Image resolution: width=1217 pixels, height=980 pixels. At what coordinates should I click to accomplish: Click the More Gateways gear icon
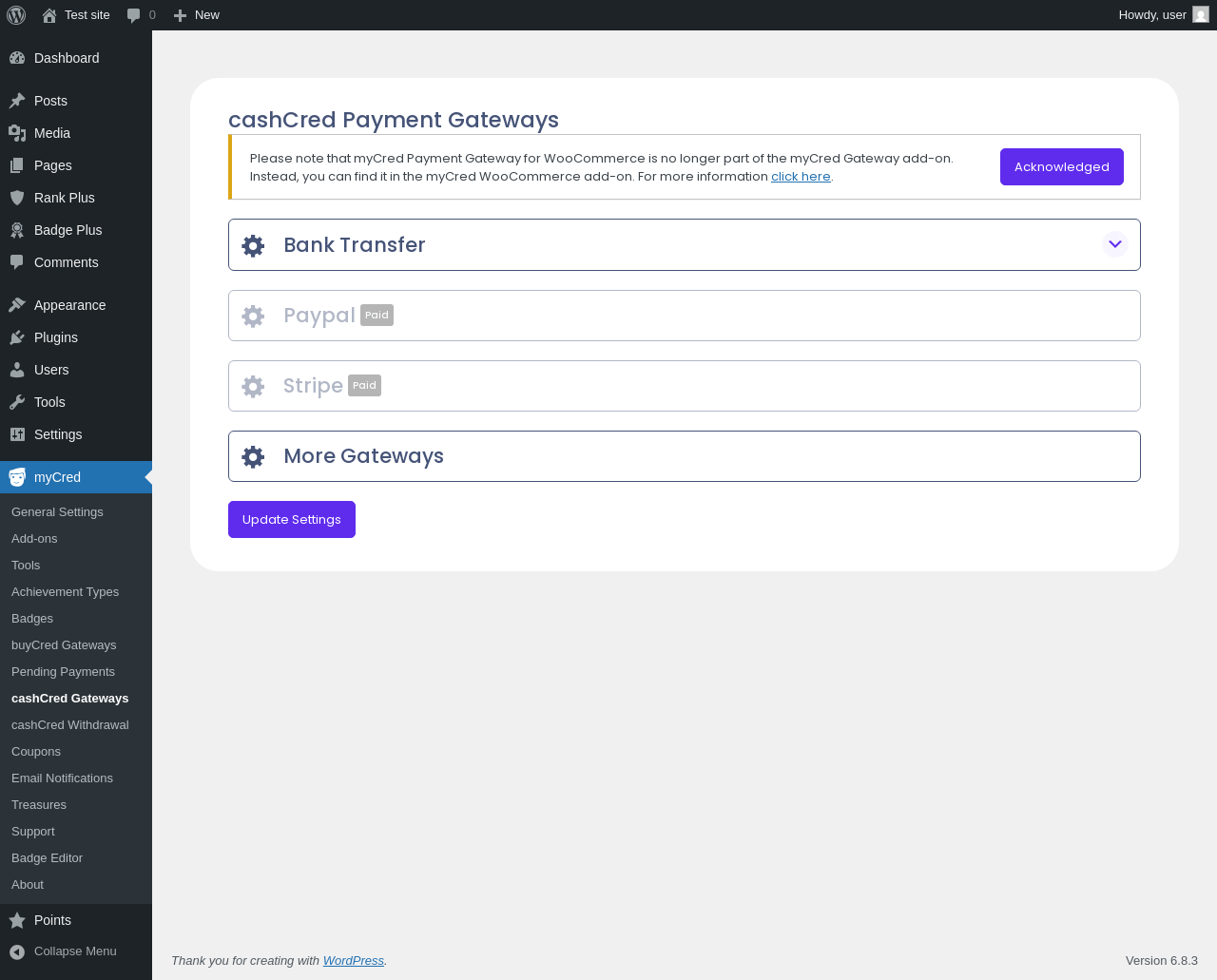coord(253,456)
